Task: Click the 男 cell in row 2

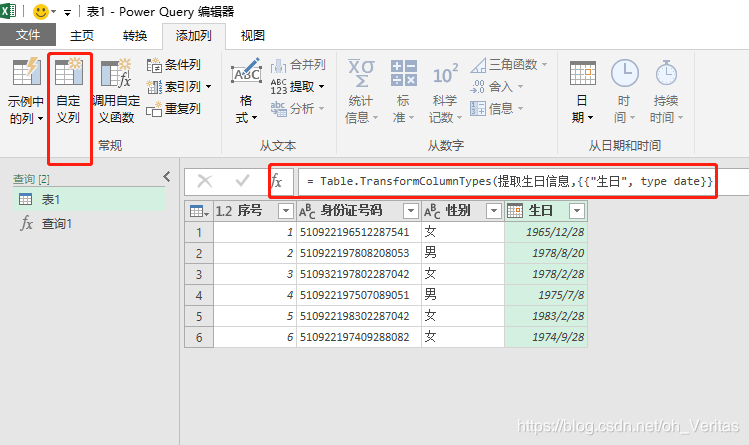Action: (463, 254)
